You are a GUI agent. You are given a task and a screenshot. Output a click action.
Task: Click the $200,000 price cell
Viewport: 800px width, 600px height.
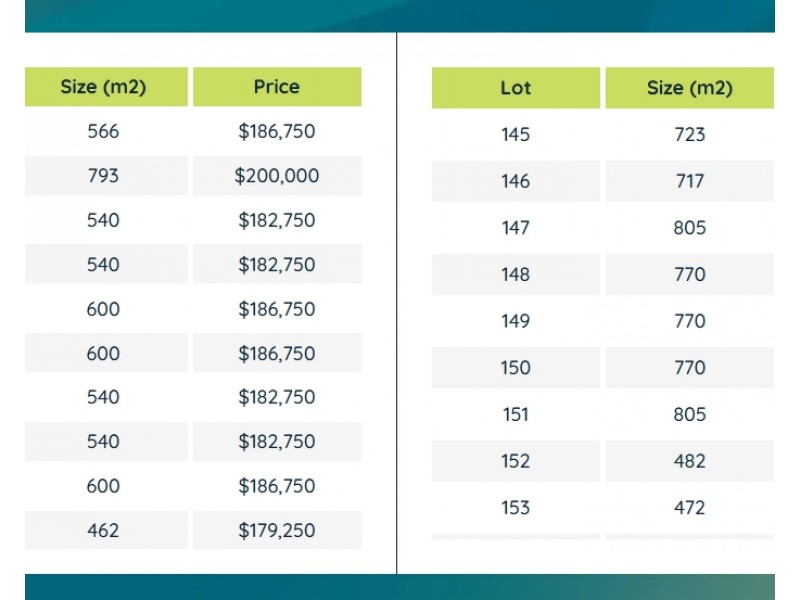(x=277, y=176)
